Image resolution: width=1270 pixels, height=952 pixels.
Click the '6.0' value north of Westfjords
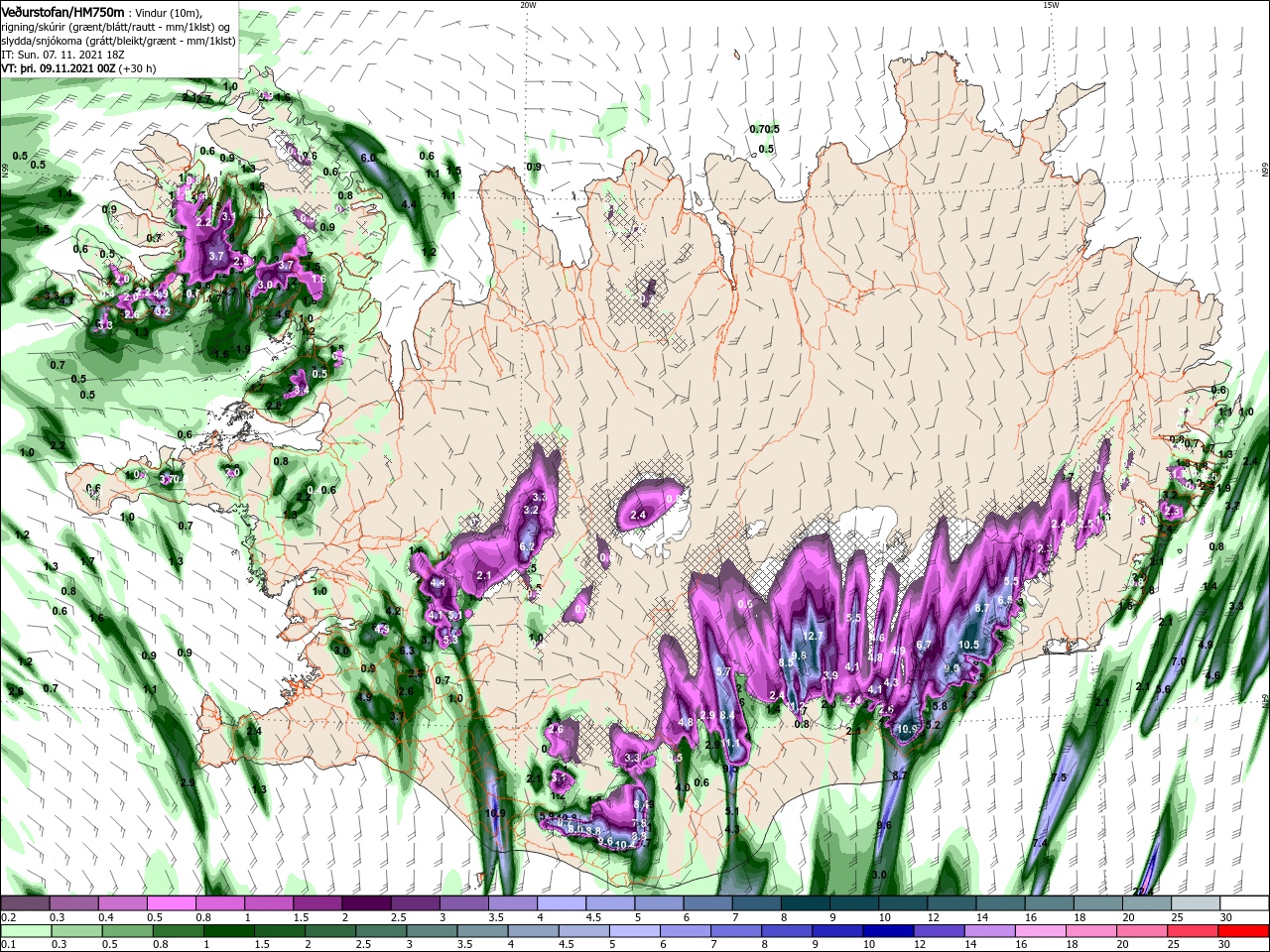coord(368,158)
